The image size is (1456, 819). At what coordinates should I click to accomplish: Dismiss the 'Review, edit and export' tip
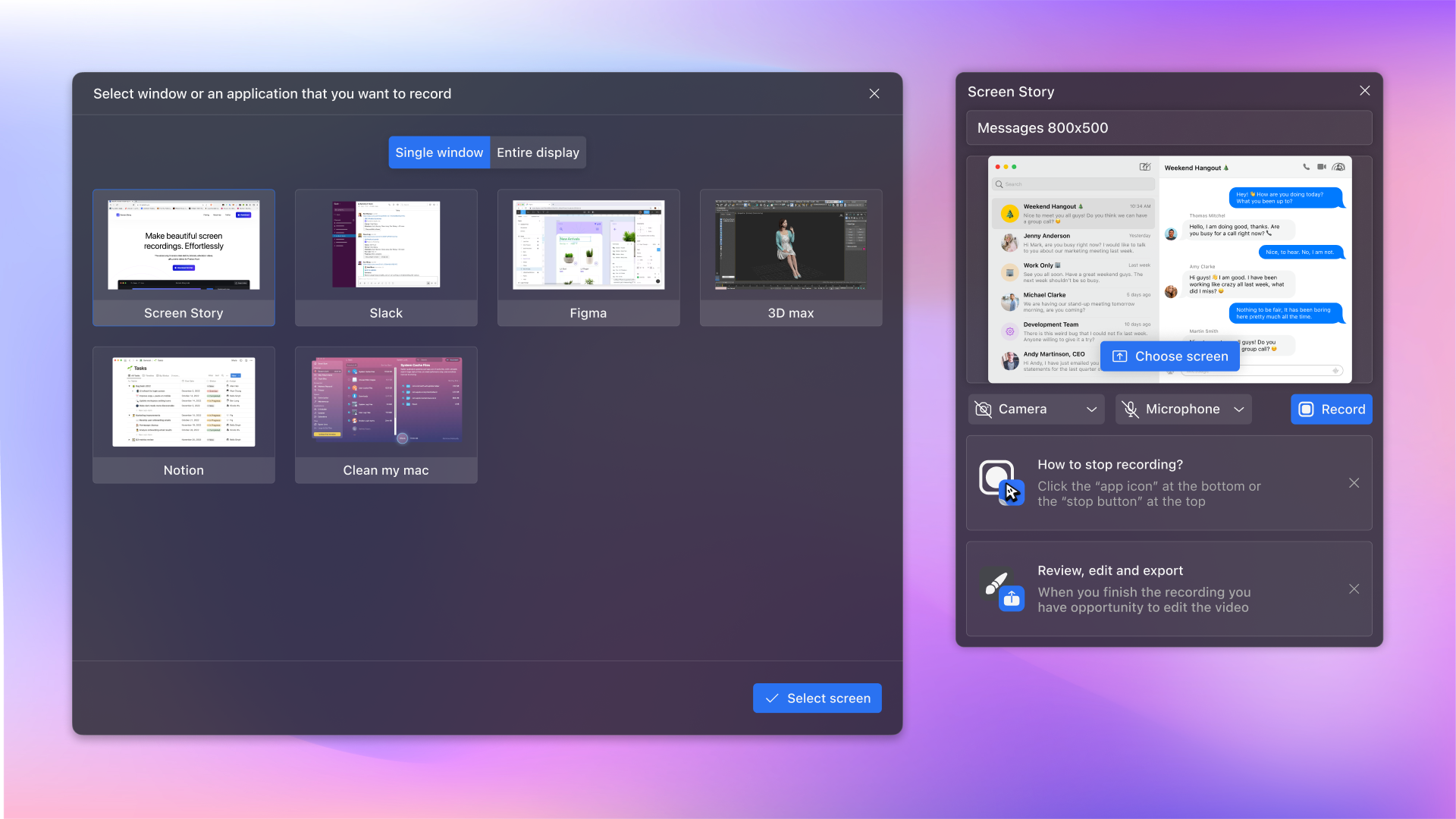pyautogui.click(x=1354, y=589)
